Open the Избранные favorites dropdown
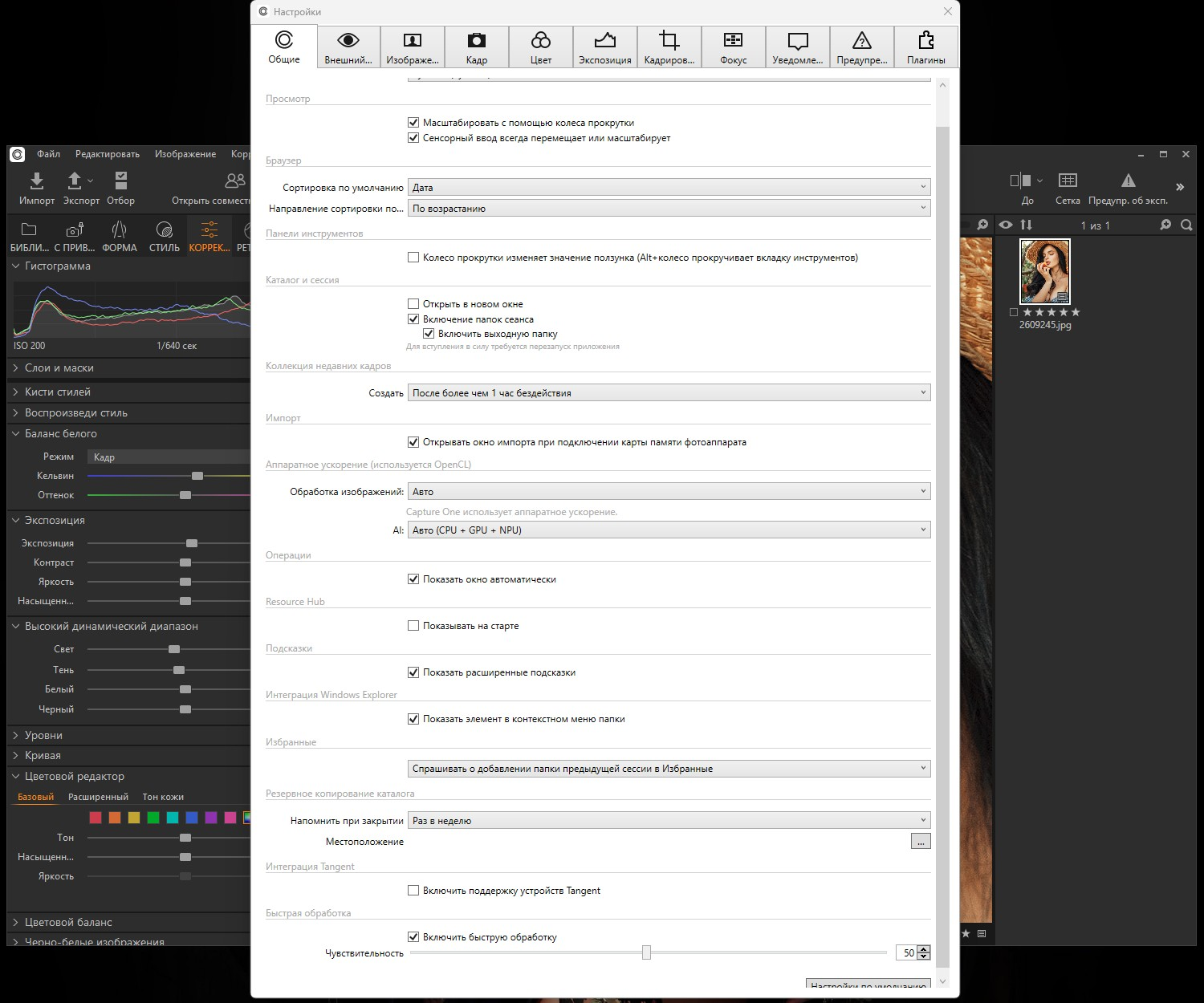The height and width of the screenshot is (1003, 1204). click(x=669, y=769)
